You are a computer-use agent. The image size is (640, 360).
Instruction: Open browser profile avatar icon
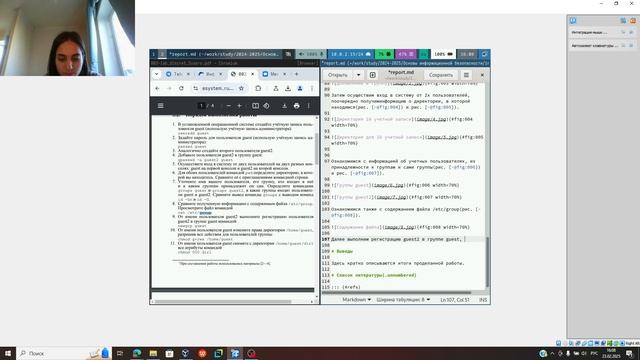pos(300,88)
